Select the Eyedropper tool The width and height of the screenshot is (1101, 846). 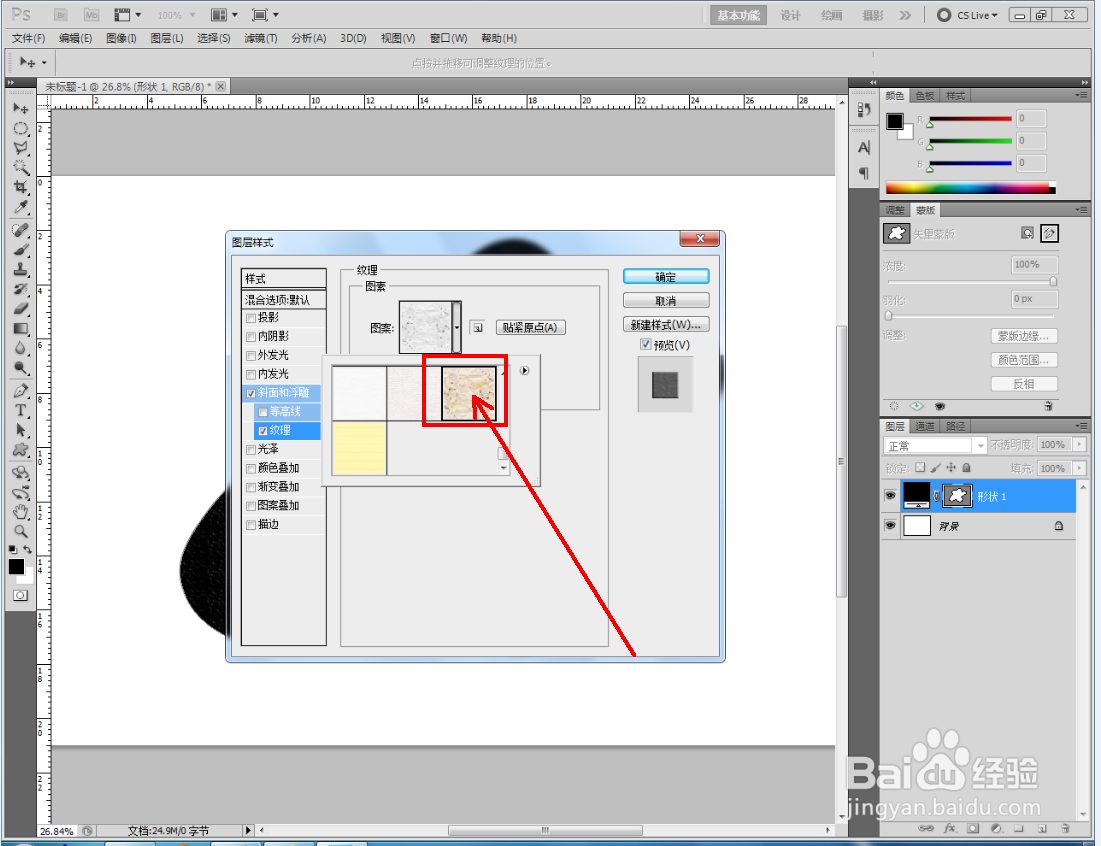tap(20, 207)
